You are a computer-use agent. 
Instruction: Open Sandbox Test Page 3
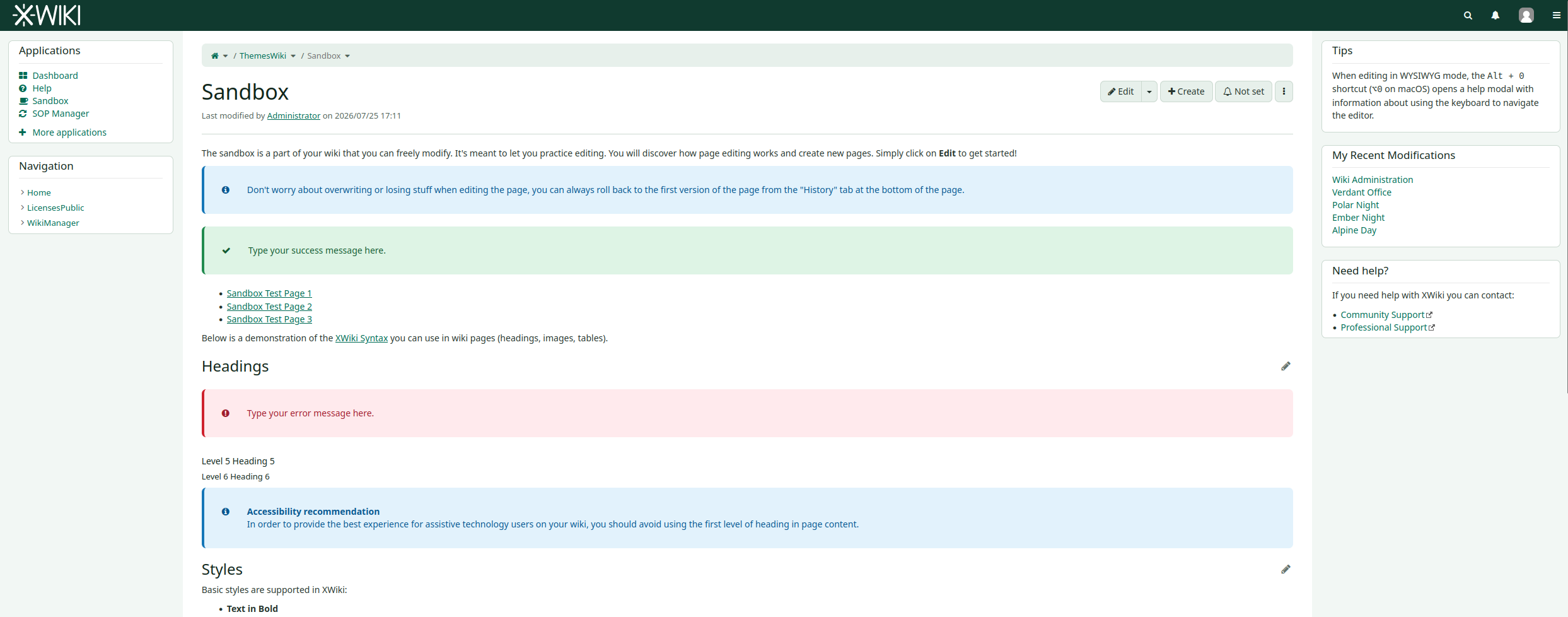269,319
